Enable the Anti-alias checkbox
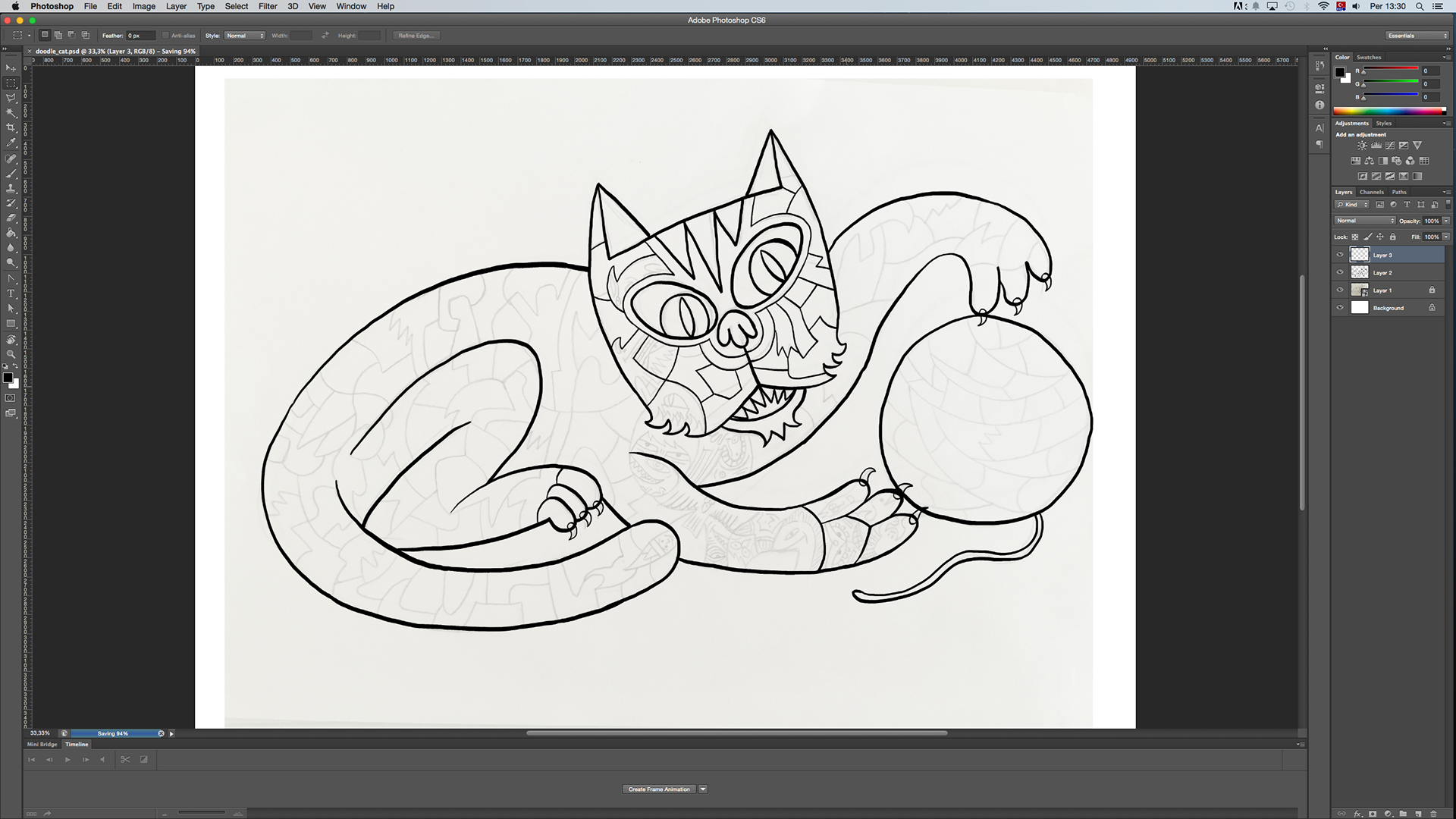1456x819 pixels. pos(165,36)
